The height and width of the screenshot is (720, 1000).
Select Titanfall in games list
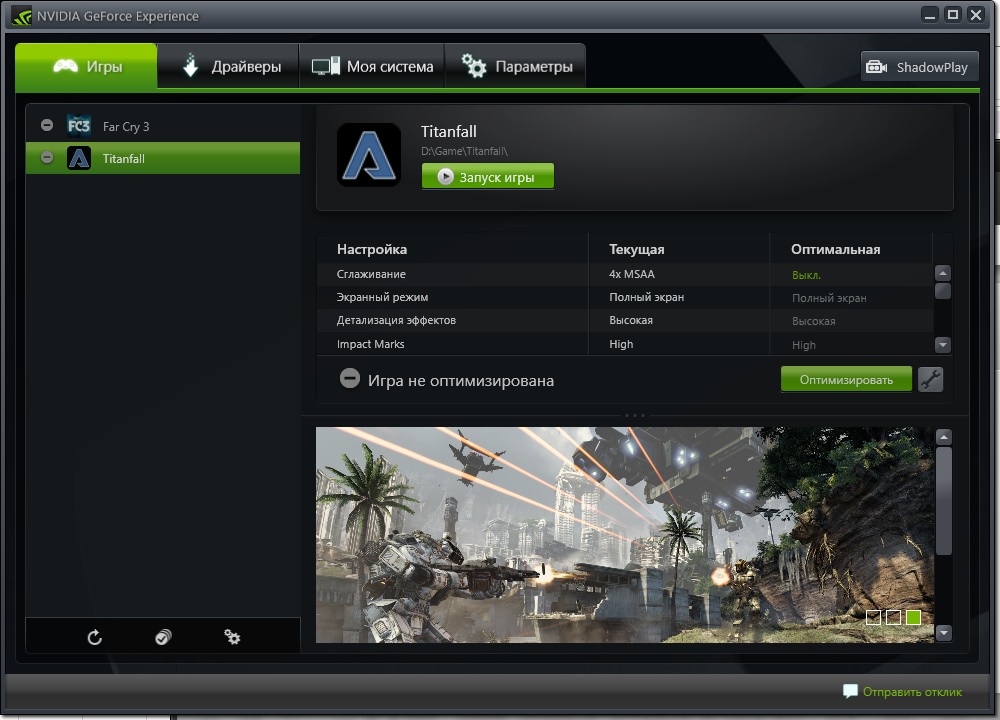tap(163, 158)
